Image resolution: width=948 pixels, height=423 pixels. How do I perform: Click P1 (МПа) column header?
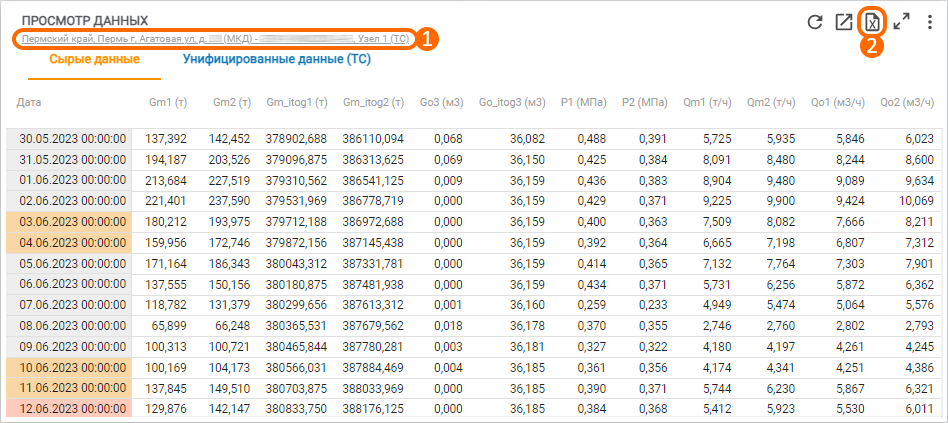(584, 103)
